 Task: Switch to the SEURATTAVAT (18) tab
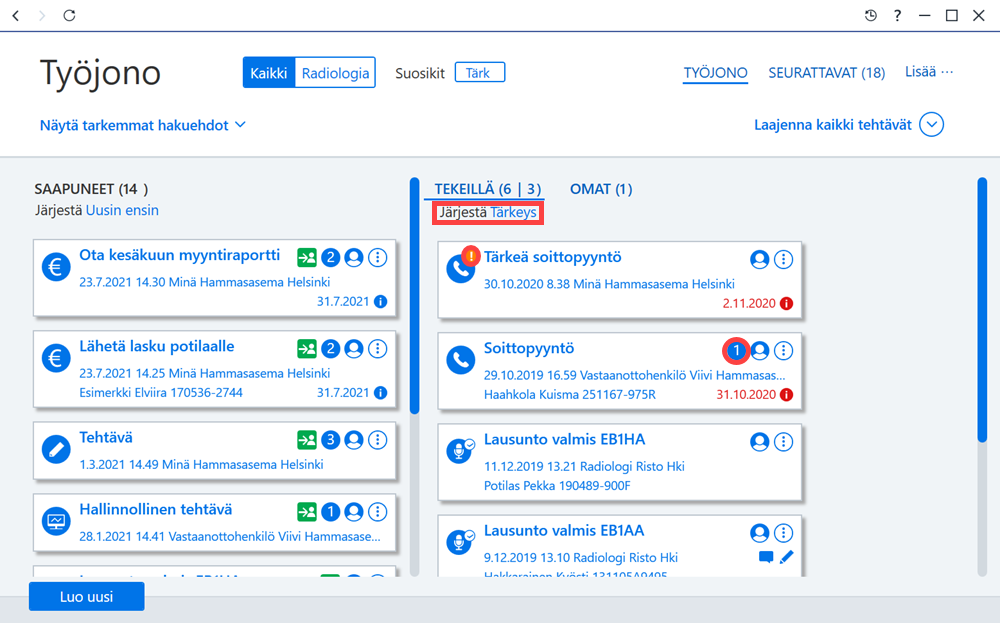(827, 73)
